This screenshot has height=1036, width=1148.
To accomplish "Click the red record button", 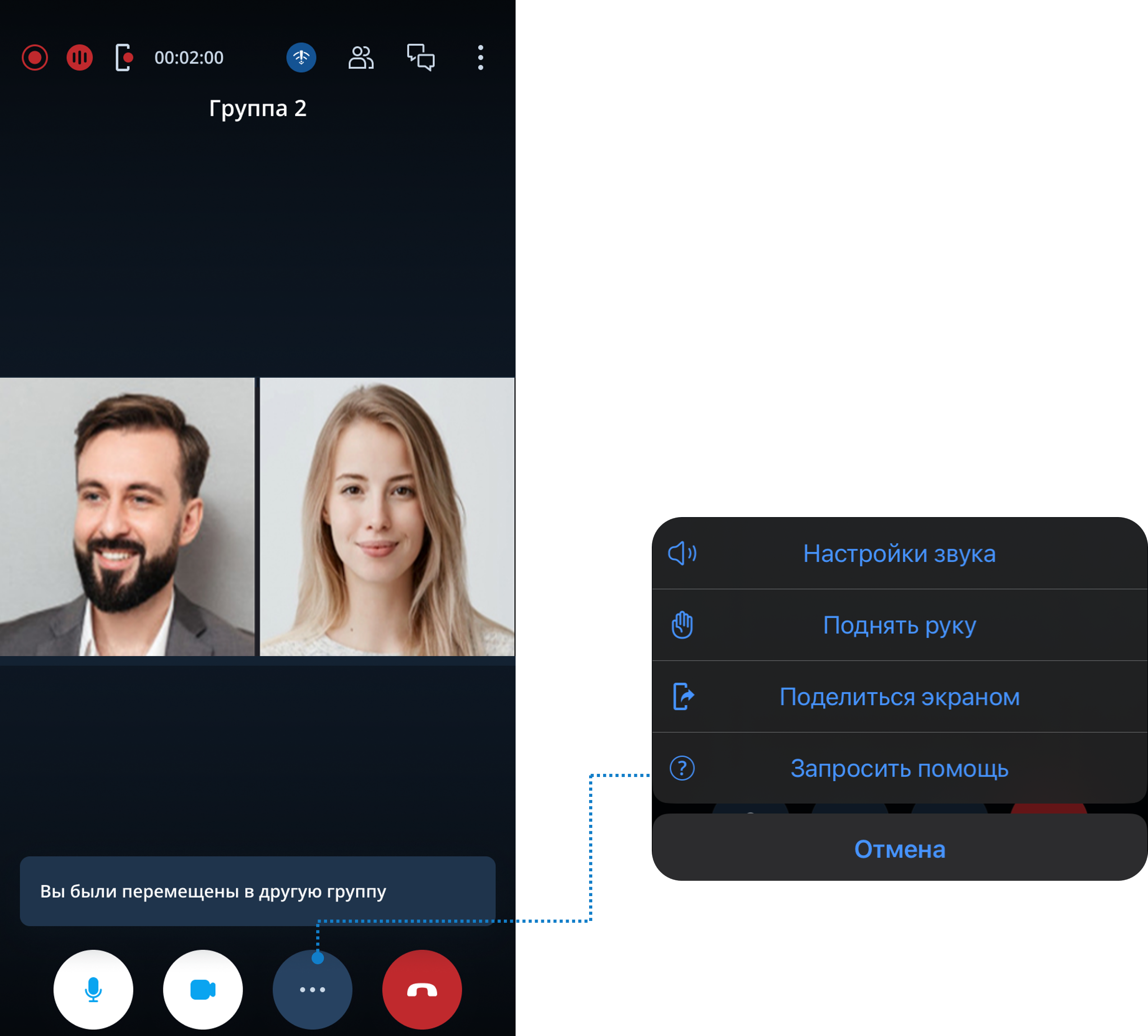I will coord(35,57).
